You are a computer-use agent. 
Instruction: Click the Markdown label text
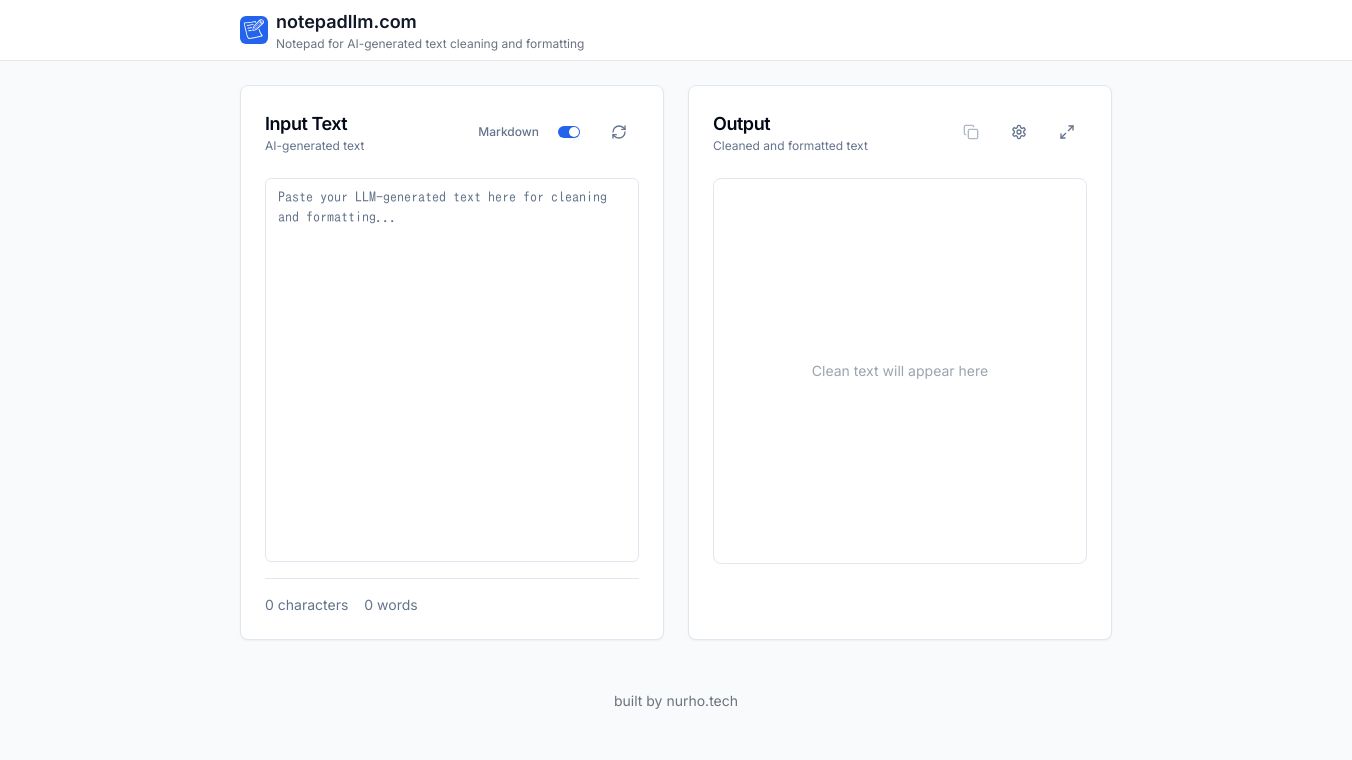[x=508, y=132]
